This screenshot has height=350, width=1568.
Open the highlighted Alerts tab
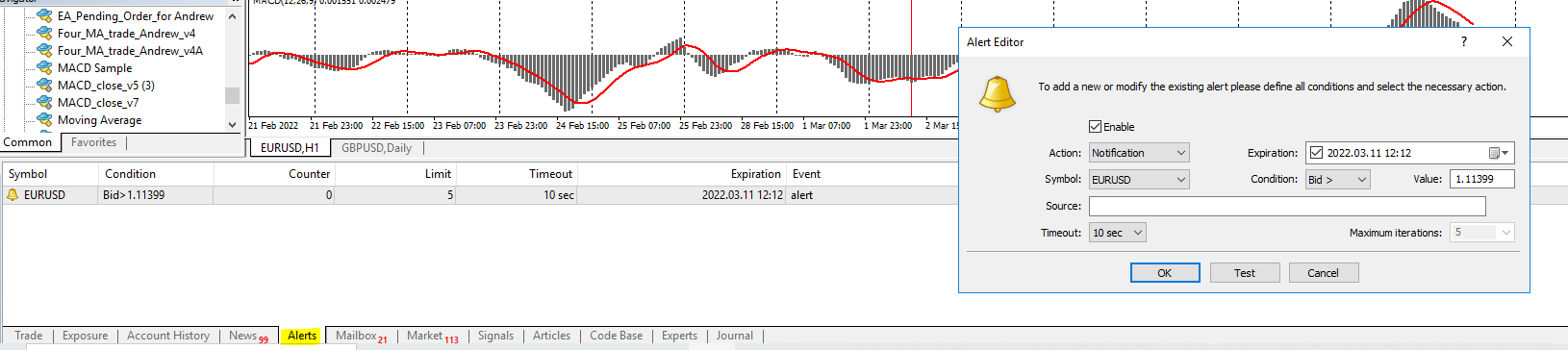(x=302, y=336)
